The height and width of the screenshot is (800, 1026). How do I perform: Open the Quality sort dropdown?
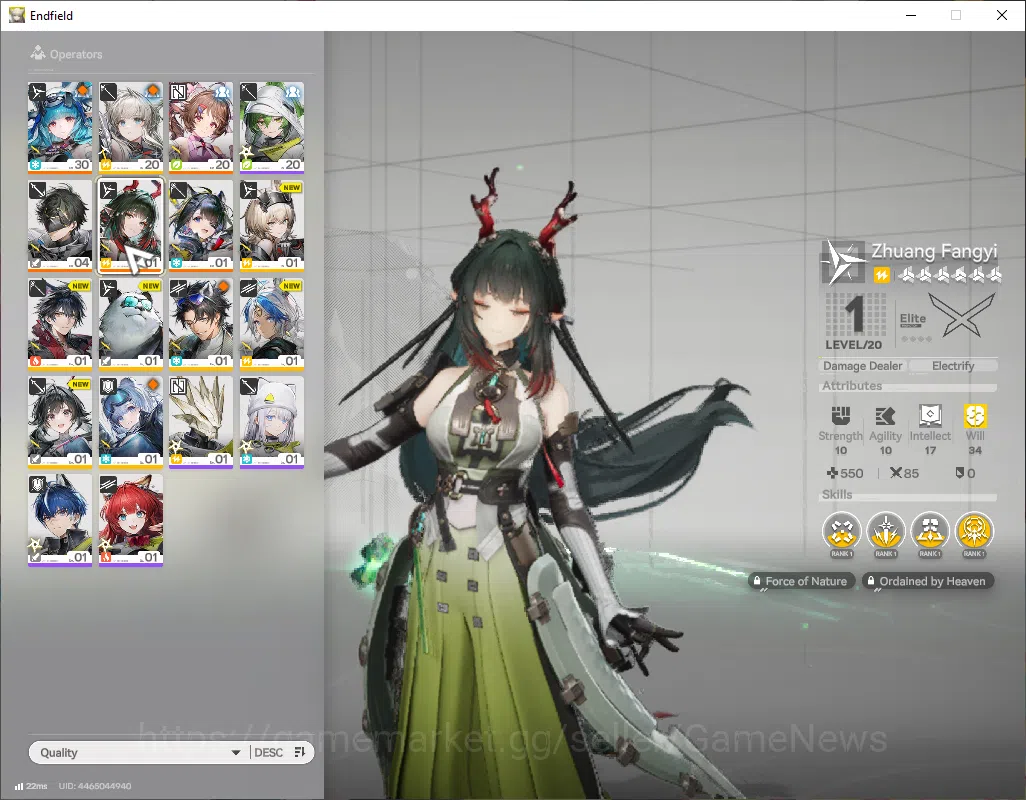(139, 752)
